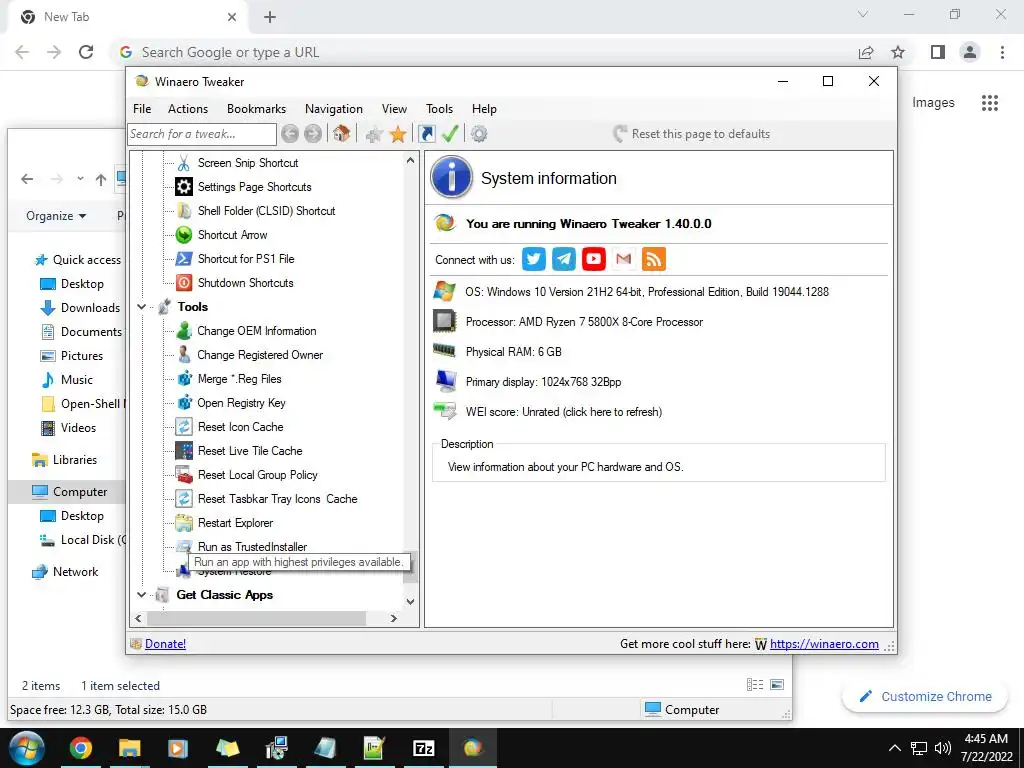The width and height of the screenshot is (1024, 768).
Task: Click the Twitter icon in Connect with us
Action: [x=534, y=259]
